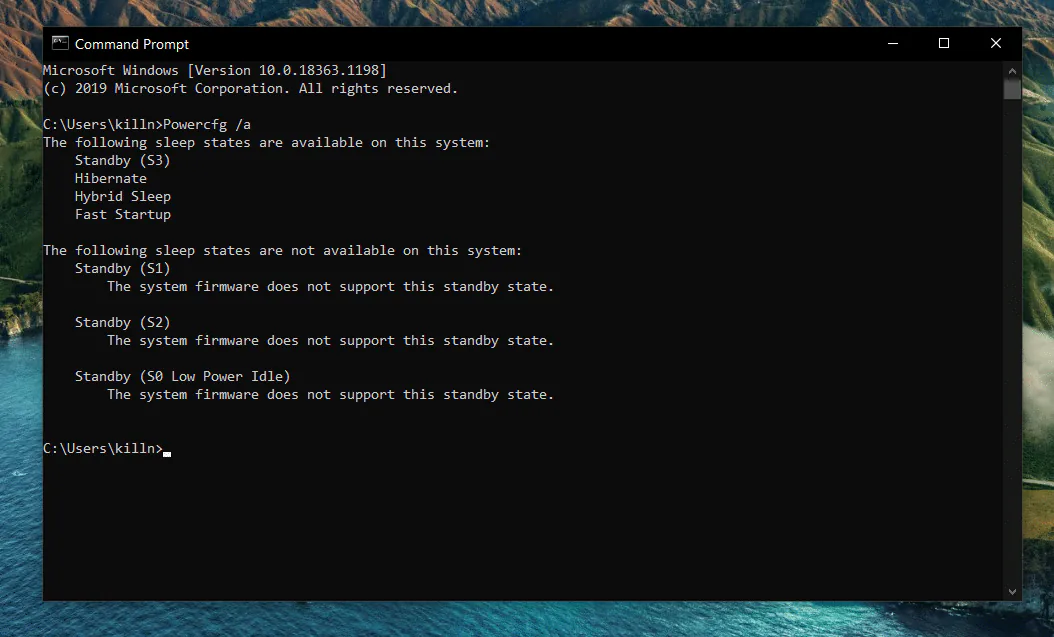Click the 'Standby (S0 Low Power Idle)' line
This screenshot has height=637, width=1054.
(182, 376)
